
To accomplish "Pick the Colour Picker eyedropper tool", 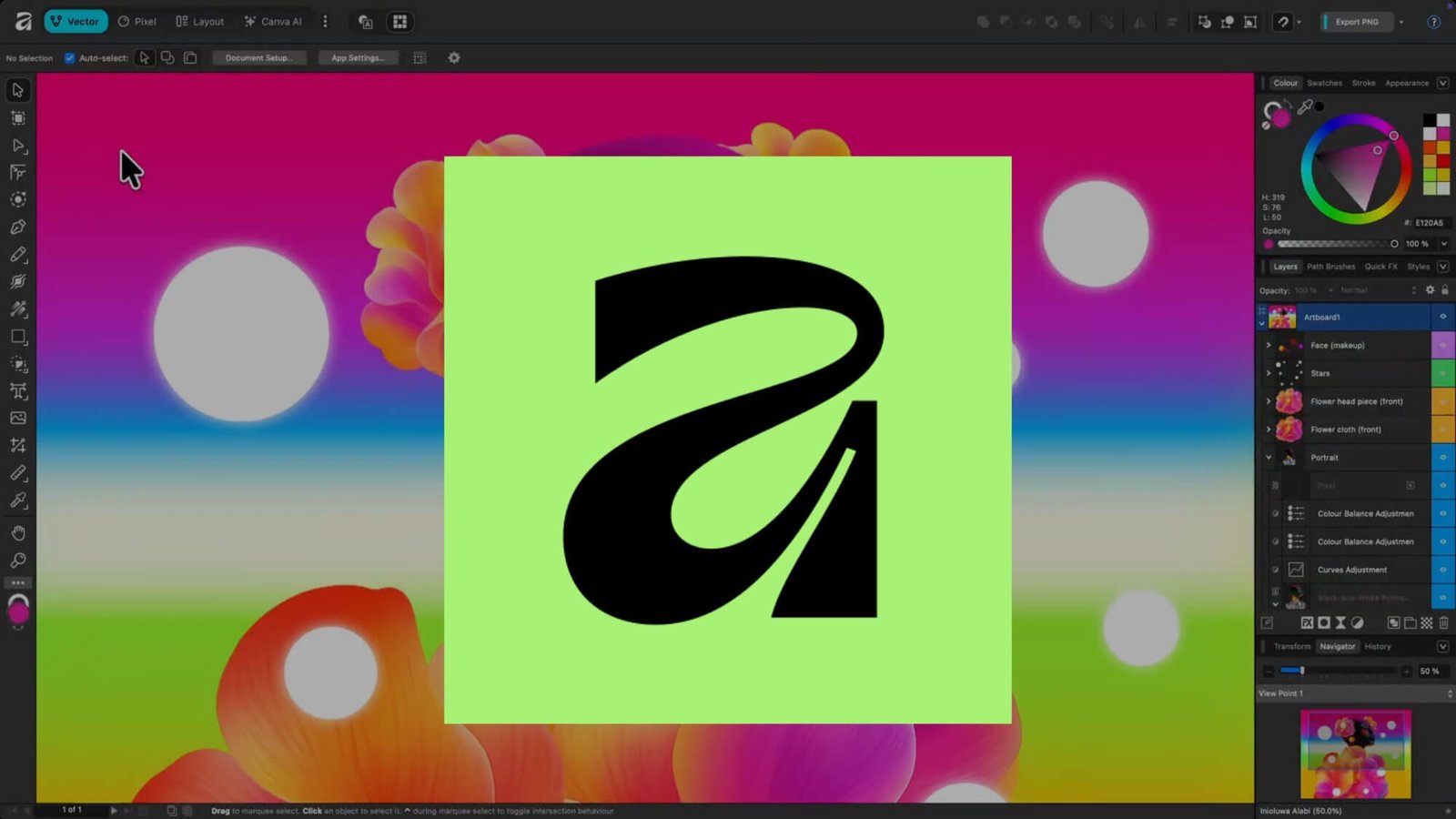I will pyautogui.click(x=18, y=500).
